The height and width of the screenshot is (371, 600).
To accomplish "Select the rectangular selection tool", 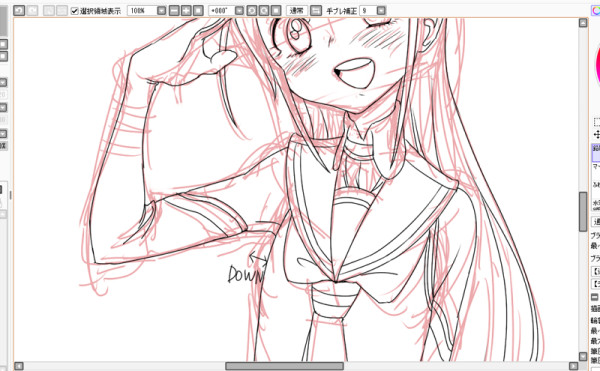I will [597, 122].
